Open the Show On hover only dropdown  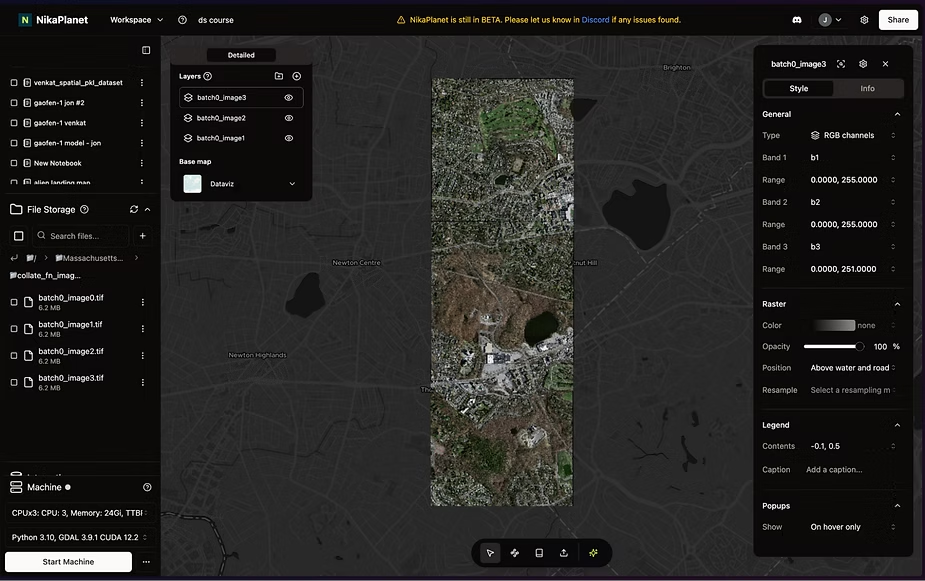(852, 527)
